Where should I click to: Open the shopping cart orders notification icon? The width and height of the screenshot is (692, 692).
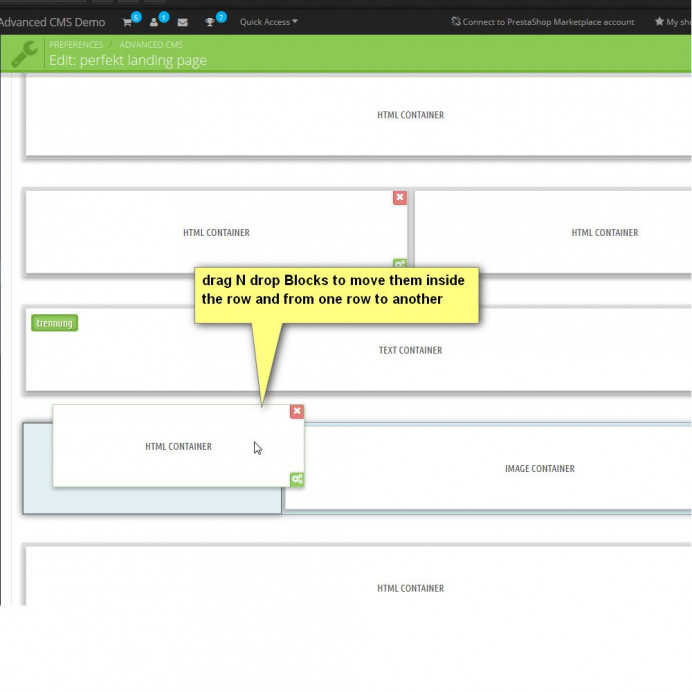(128, 22)
